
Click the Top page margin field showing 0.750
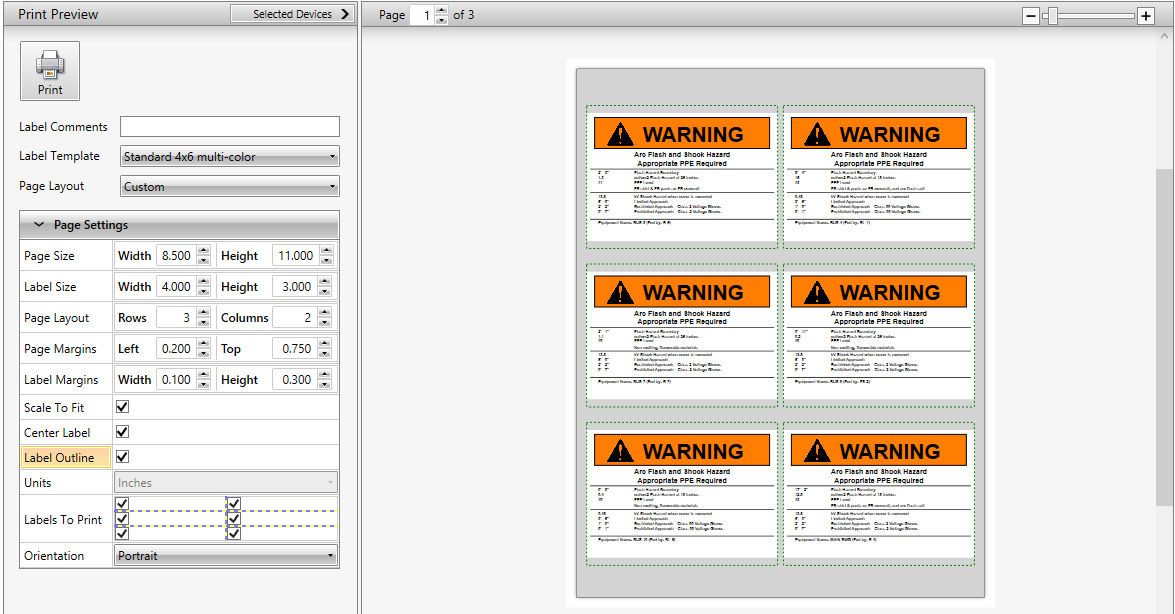[295, 349]
